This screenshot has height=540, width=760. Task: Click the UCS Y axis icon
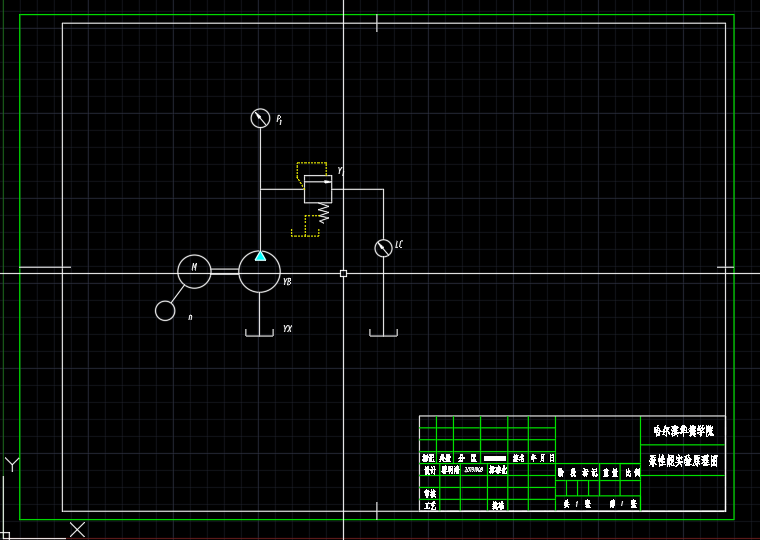coord(12,464)
